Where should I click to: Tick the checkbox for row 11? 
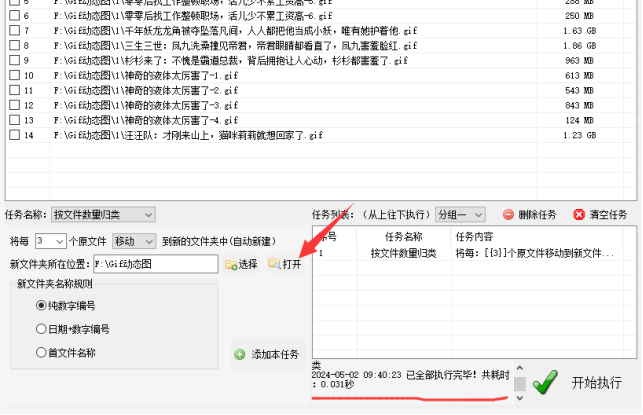pyautogui.click(x=15, y=90)
